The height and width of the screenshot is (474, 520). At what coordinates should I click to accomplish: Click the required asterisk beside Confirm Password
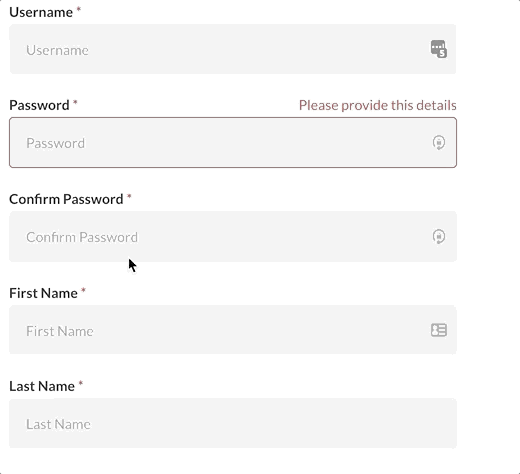click(129, 197)
